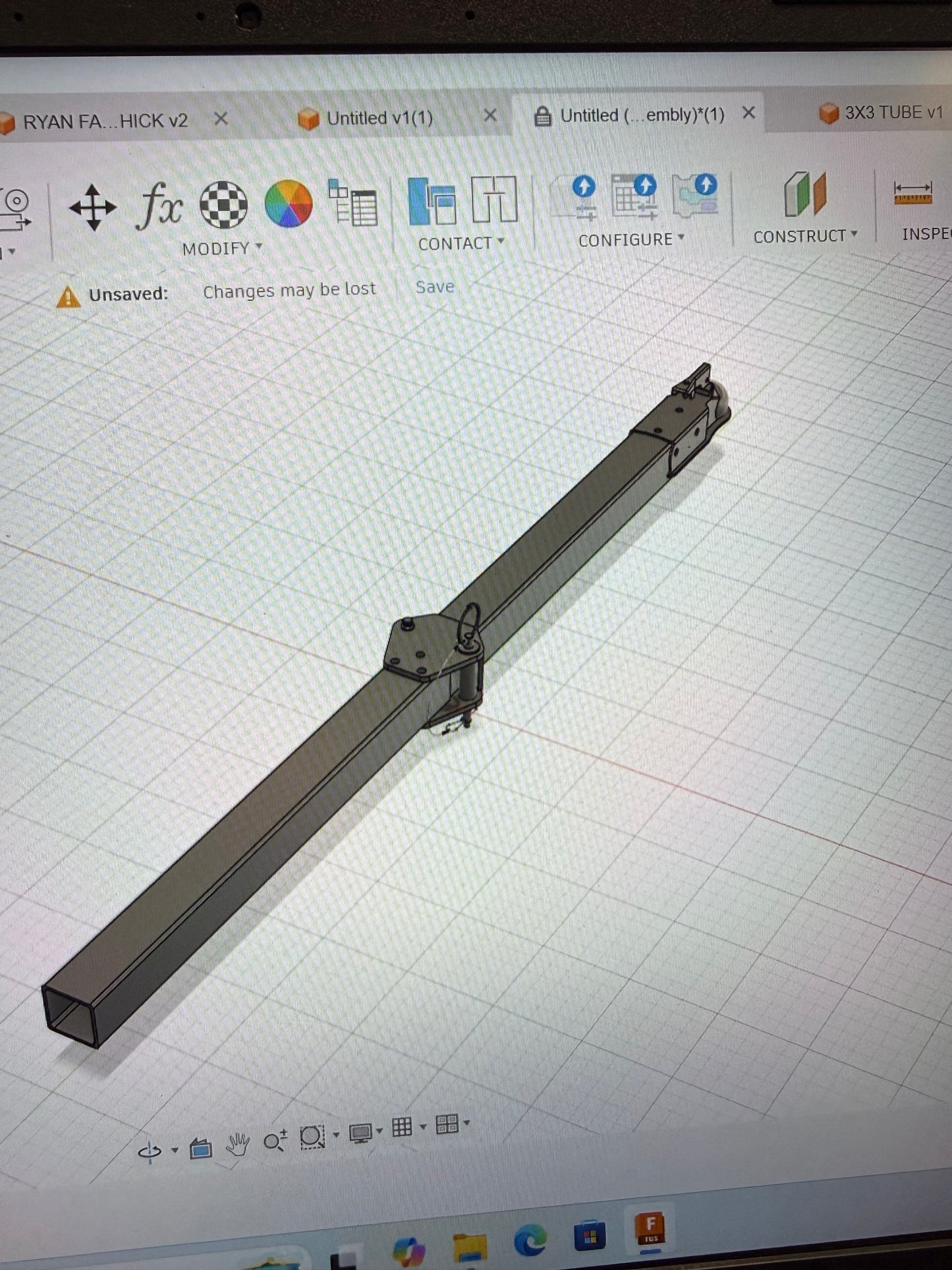Open the Zoom Window dropdown arrow

[336, 1135]
